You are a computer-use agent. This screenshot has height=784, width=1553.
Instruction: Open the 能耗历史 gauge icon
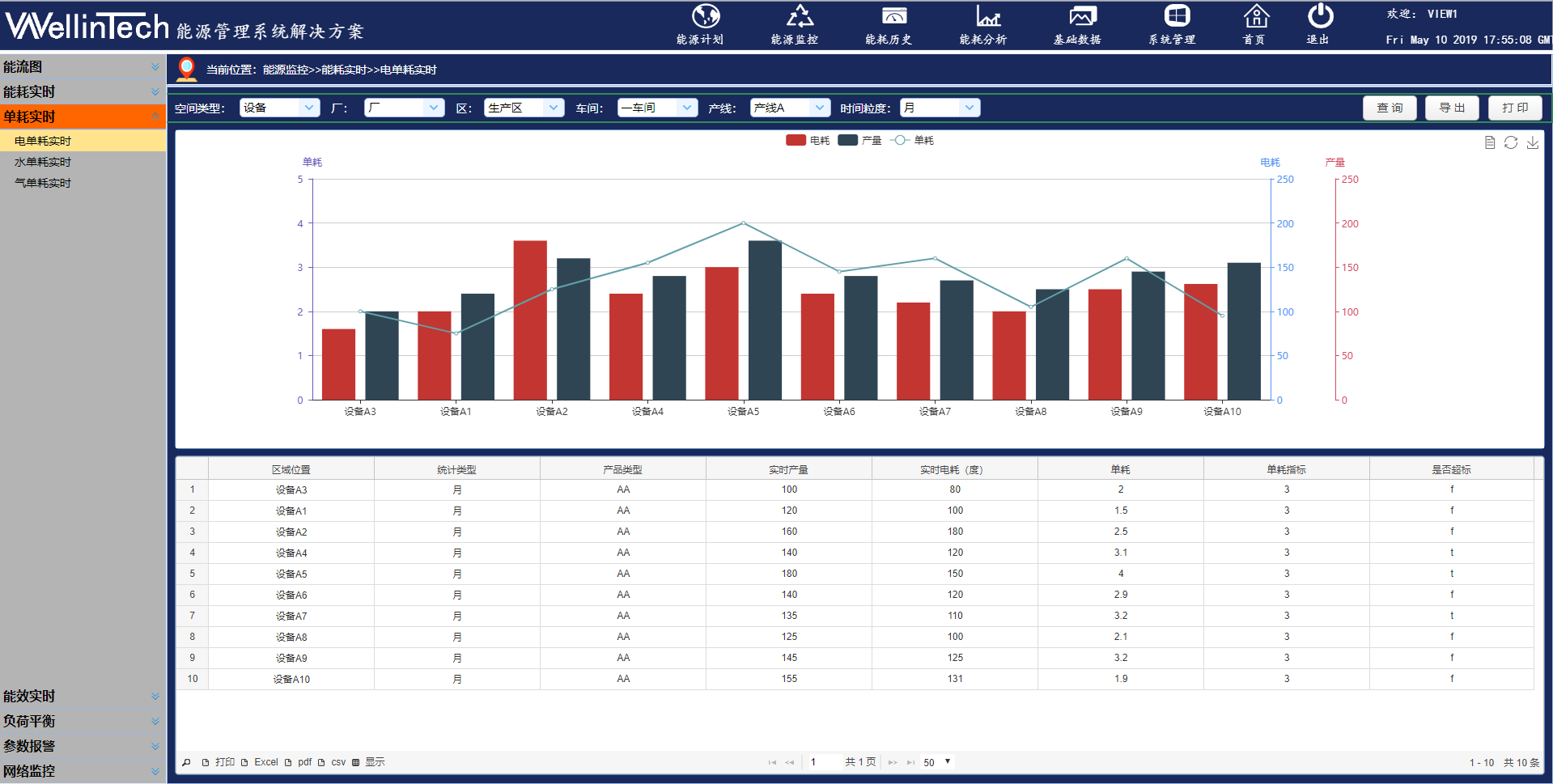pyautogui.click(x=894, y=16)
